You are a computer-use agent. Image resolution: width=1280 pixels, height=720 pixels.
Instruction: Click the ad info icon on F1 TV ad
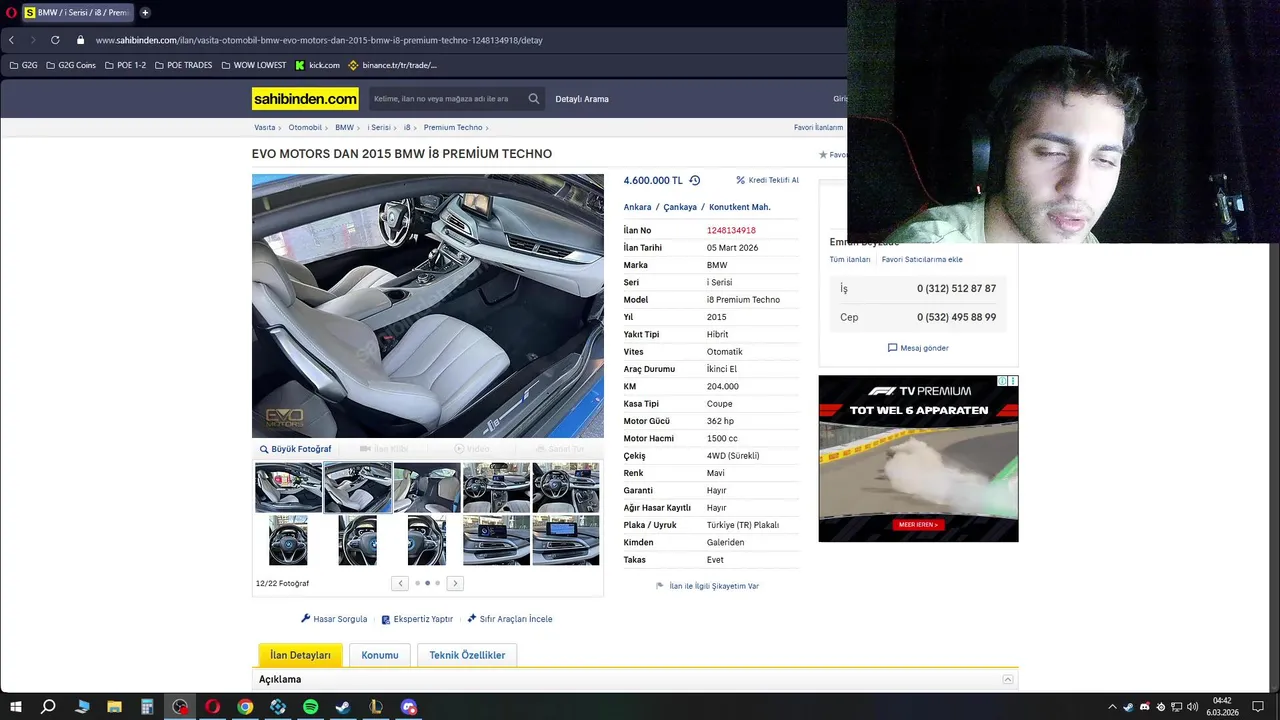1003,381
